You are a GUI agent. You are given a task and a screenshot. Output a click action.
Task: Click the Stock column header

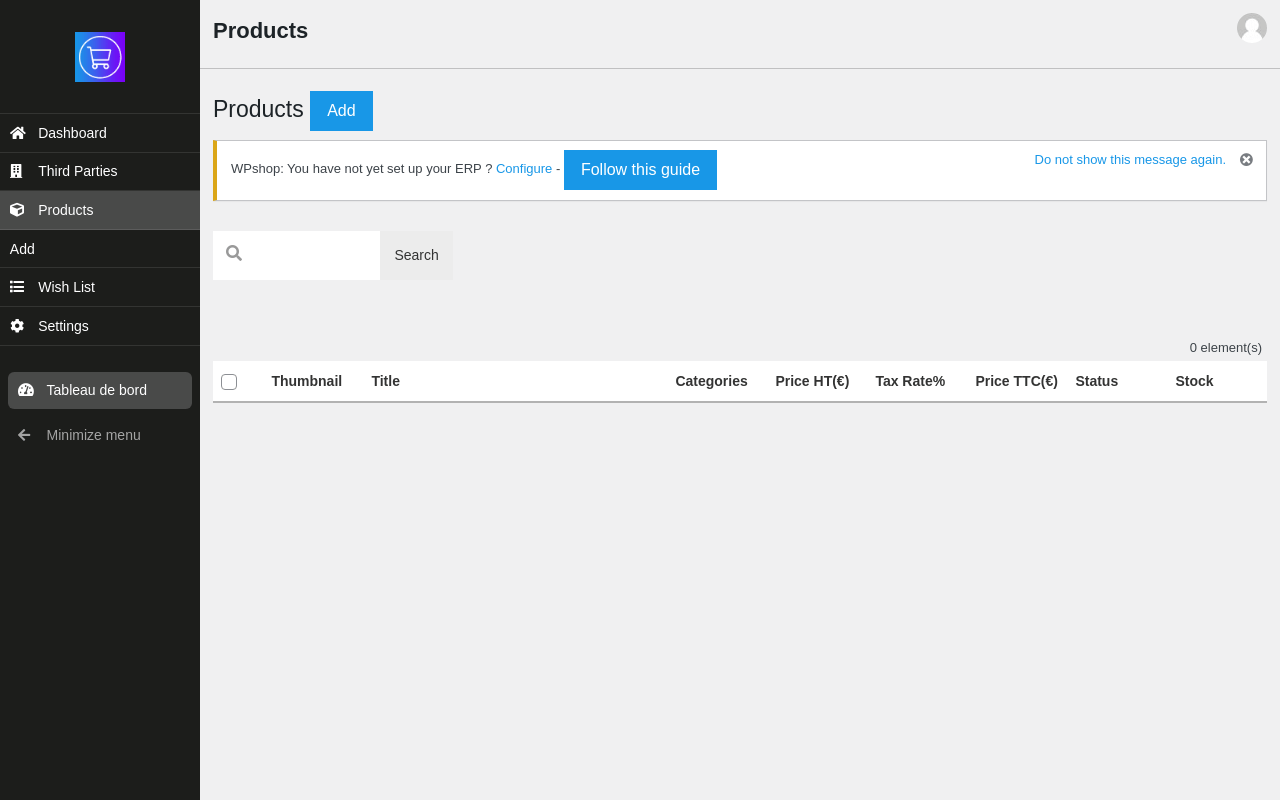coord(1194,381)
